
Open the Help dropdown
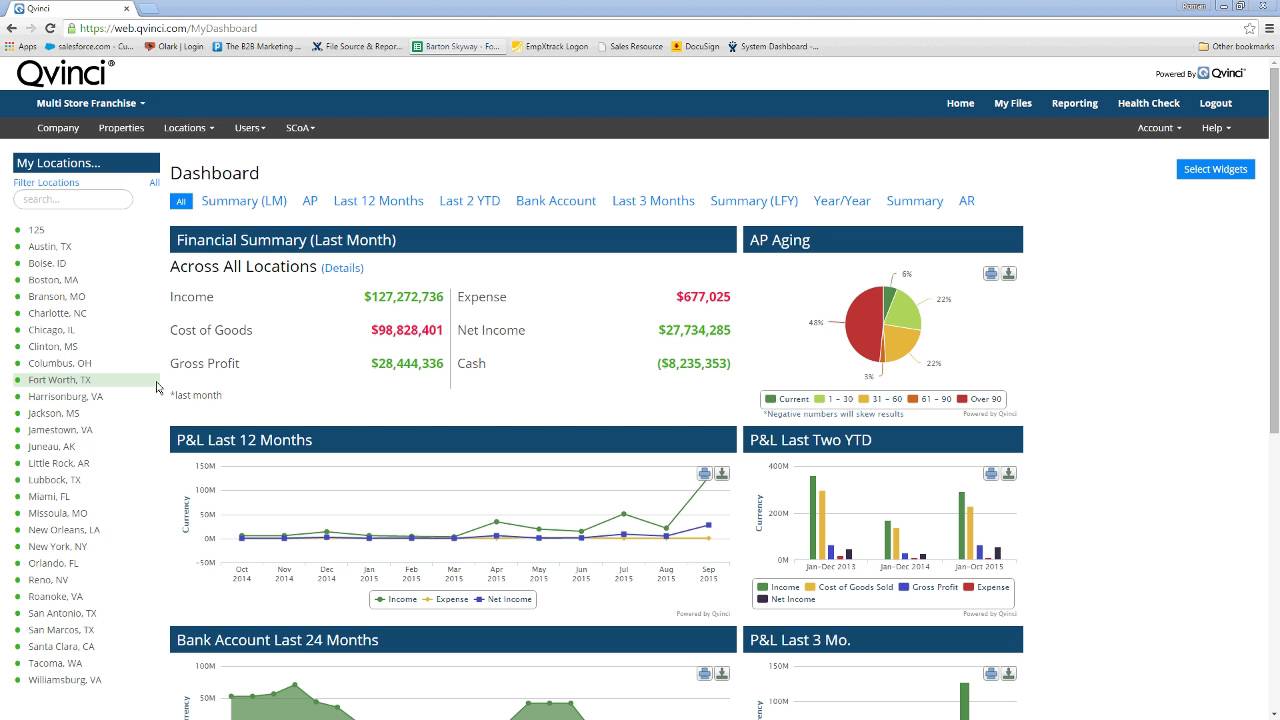(1216, 128)
